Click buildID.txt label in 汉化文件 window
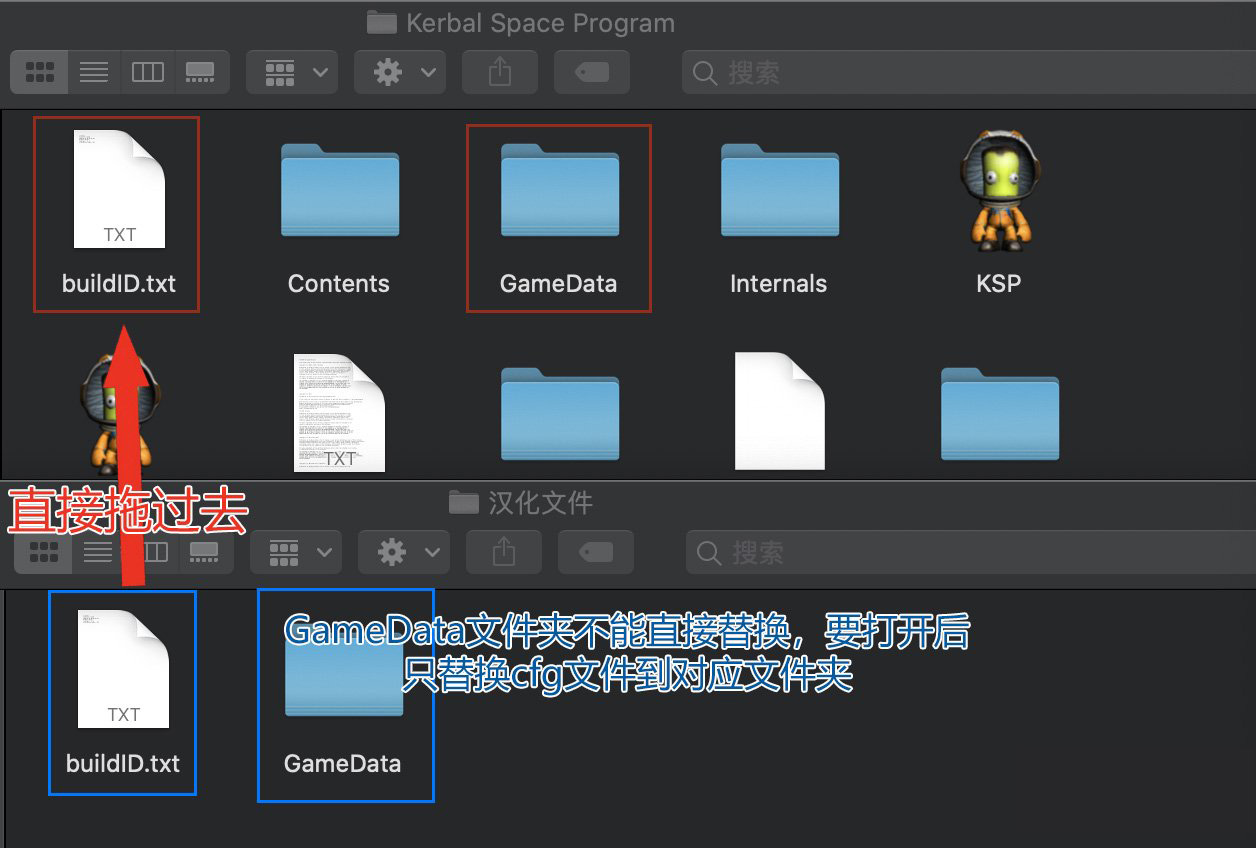 (123, 764)
